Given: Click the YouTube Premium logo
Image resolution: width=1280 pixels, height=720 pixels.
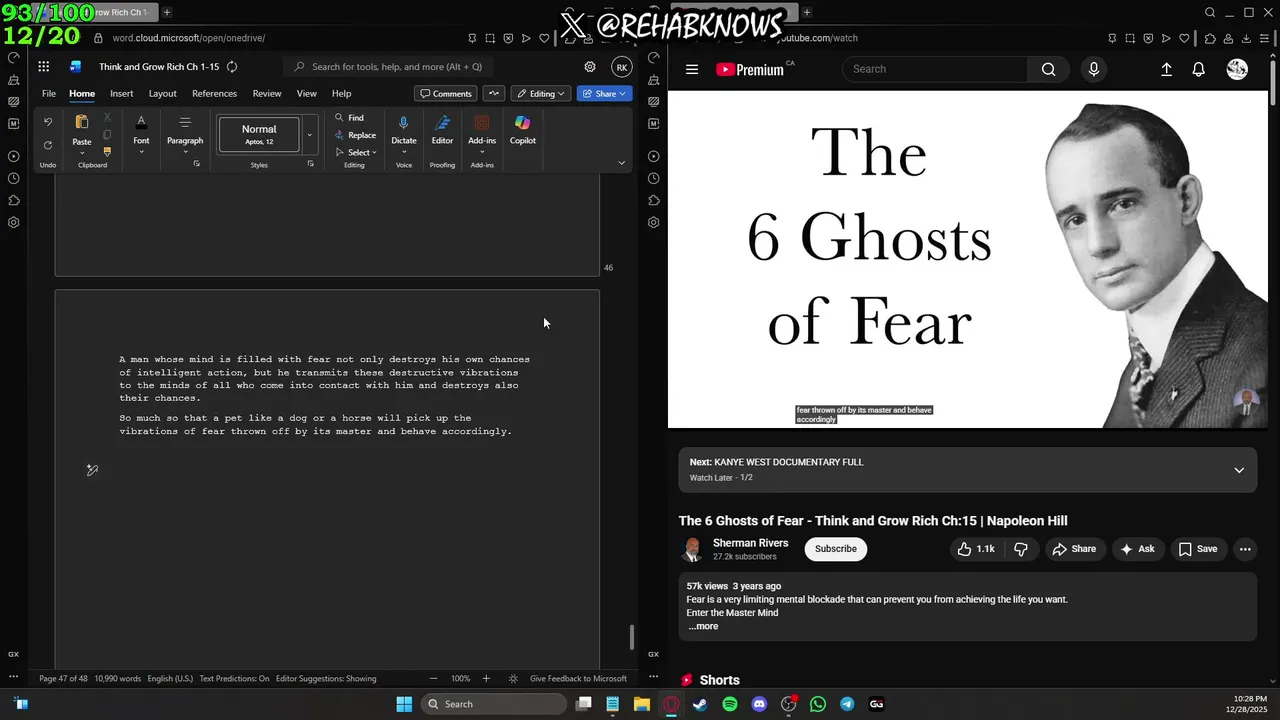Looking at the screenshot, I should click(749, 69).
